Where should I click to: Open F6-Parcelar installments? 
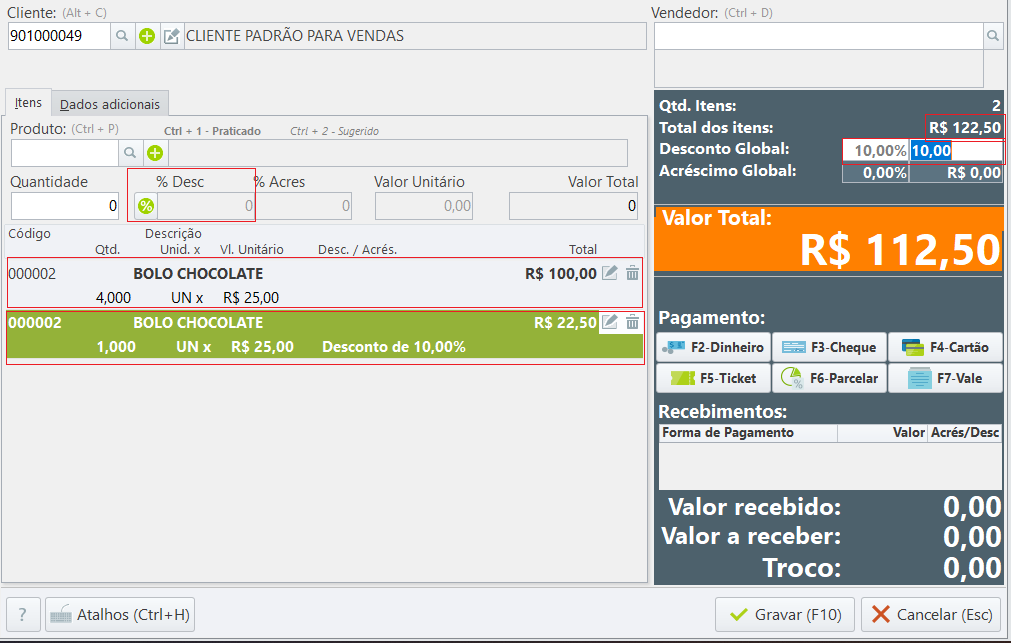(x=829, y=378)
